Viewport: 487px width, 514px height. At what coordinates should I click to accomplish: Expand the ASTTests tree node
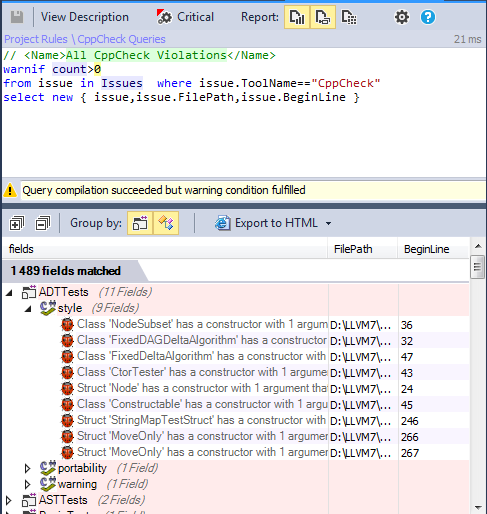(x=9, y=500)
